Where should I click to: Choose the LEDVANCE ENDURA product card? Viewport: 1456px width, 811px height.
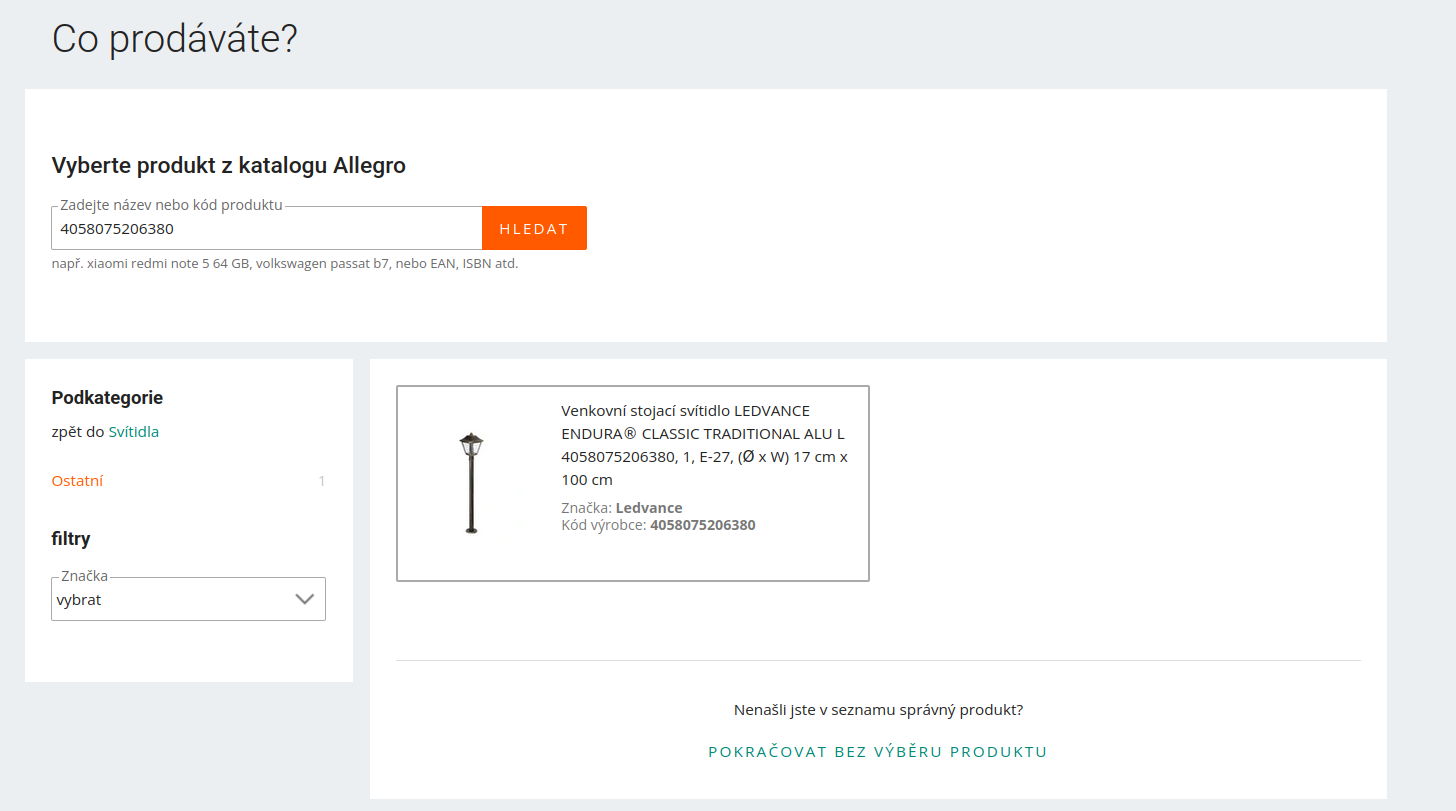(633, 483)
